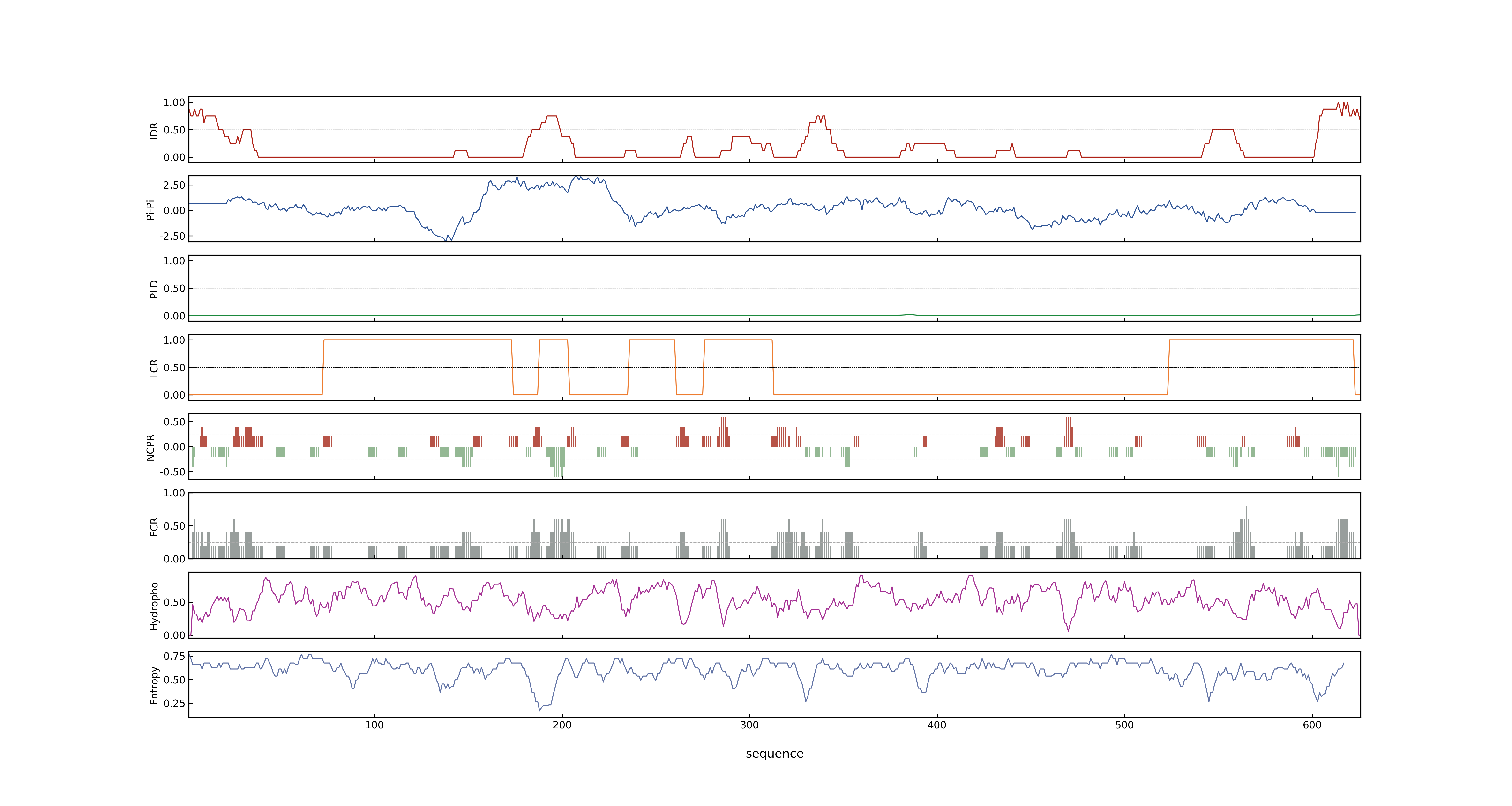
Task: Click x-axis tick label 100
Action: click(x=374, y=725)
